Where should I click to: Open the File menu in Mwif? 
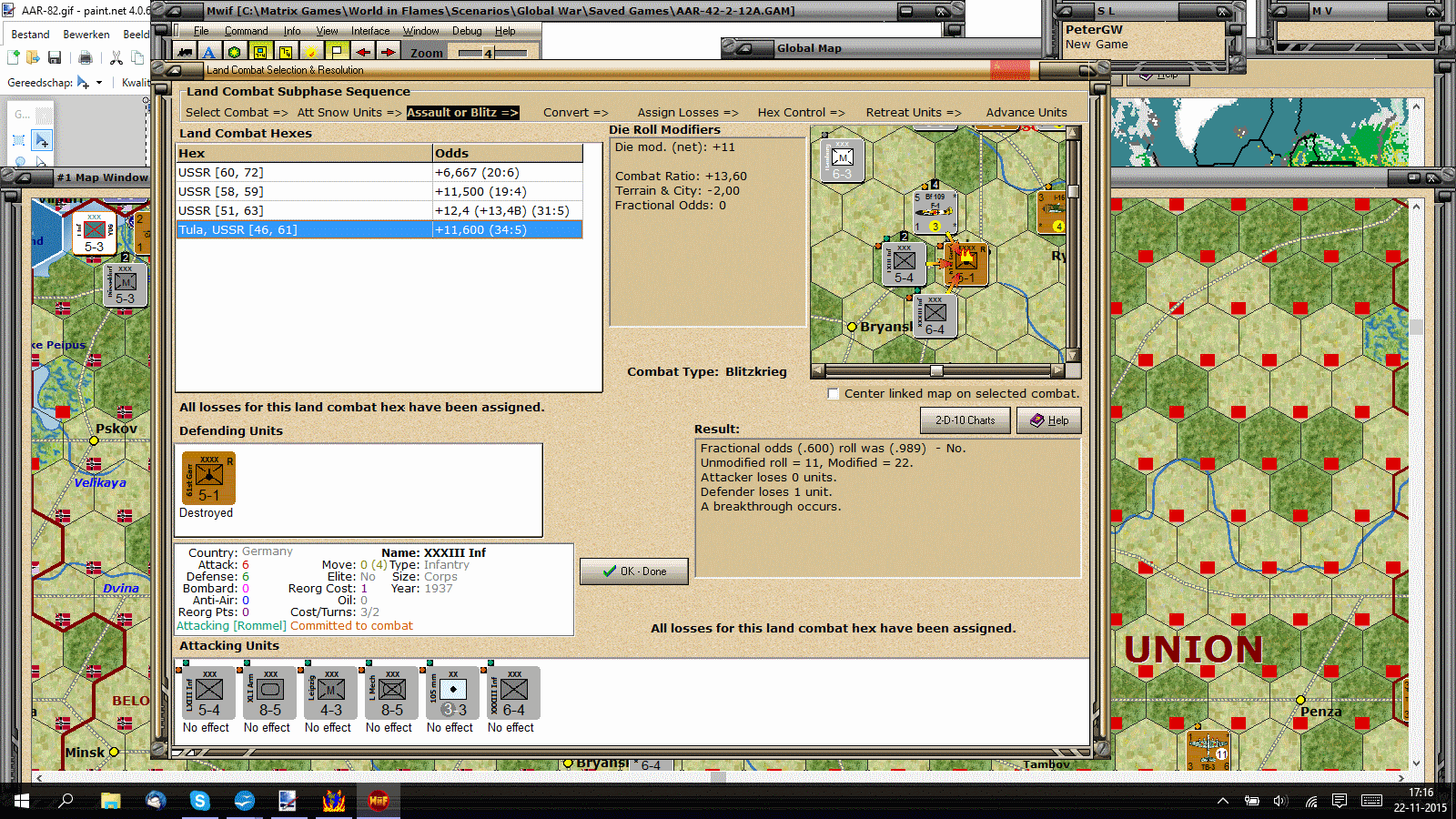click(x=201, y=31)
